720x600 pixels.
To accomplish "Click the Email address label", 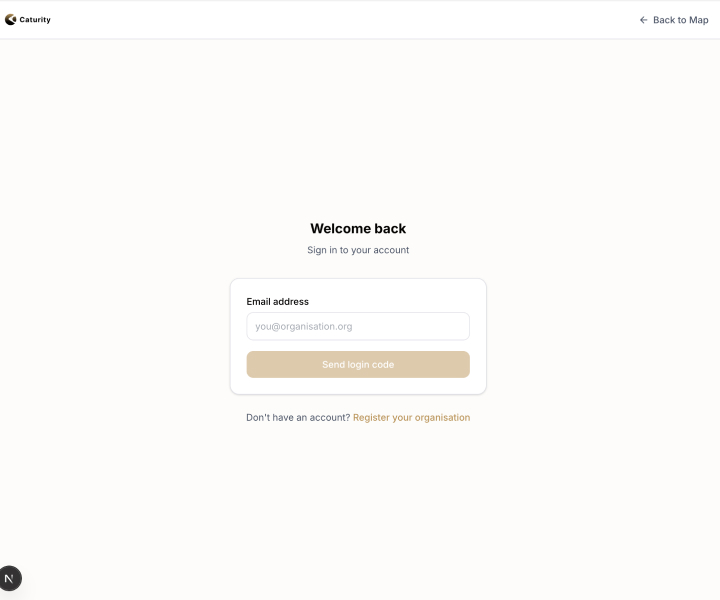I will tap(277, 302).
